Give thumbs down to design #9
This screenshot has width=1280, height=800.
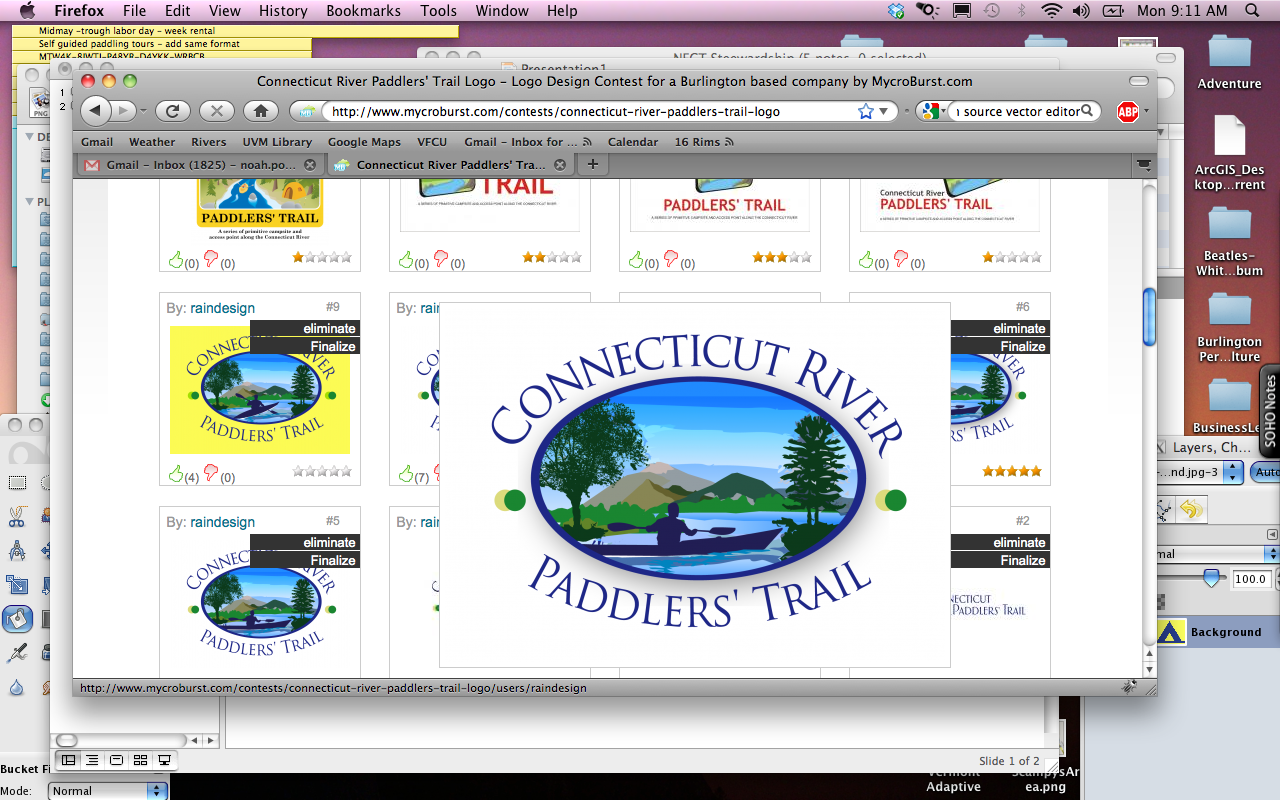pyautogui.click(x=211, y=474)
